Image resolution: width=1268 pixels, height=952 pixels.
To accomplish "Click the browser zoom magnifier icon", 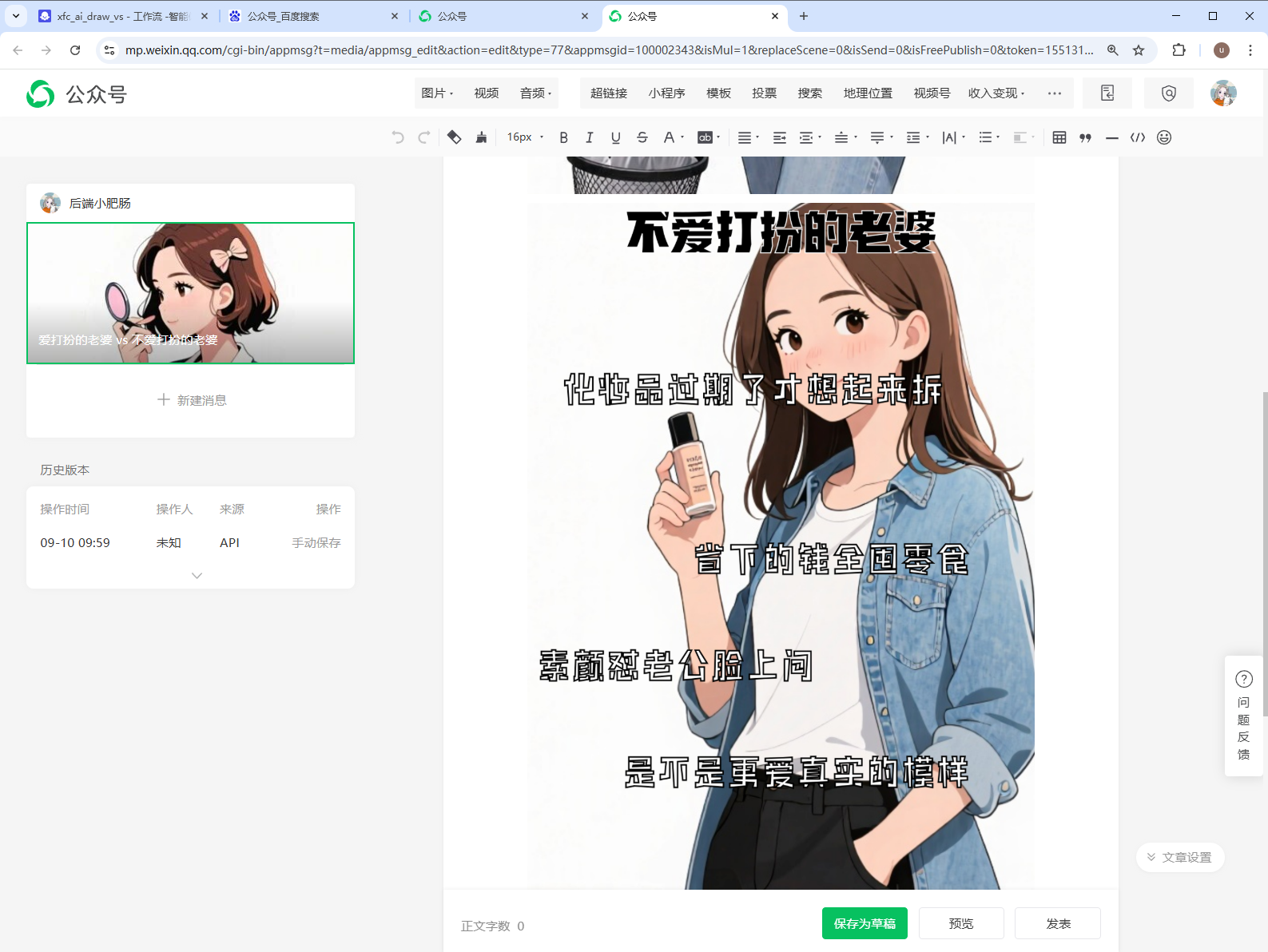I will (x=1112, y=50).
